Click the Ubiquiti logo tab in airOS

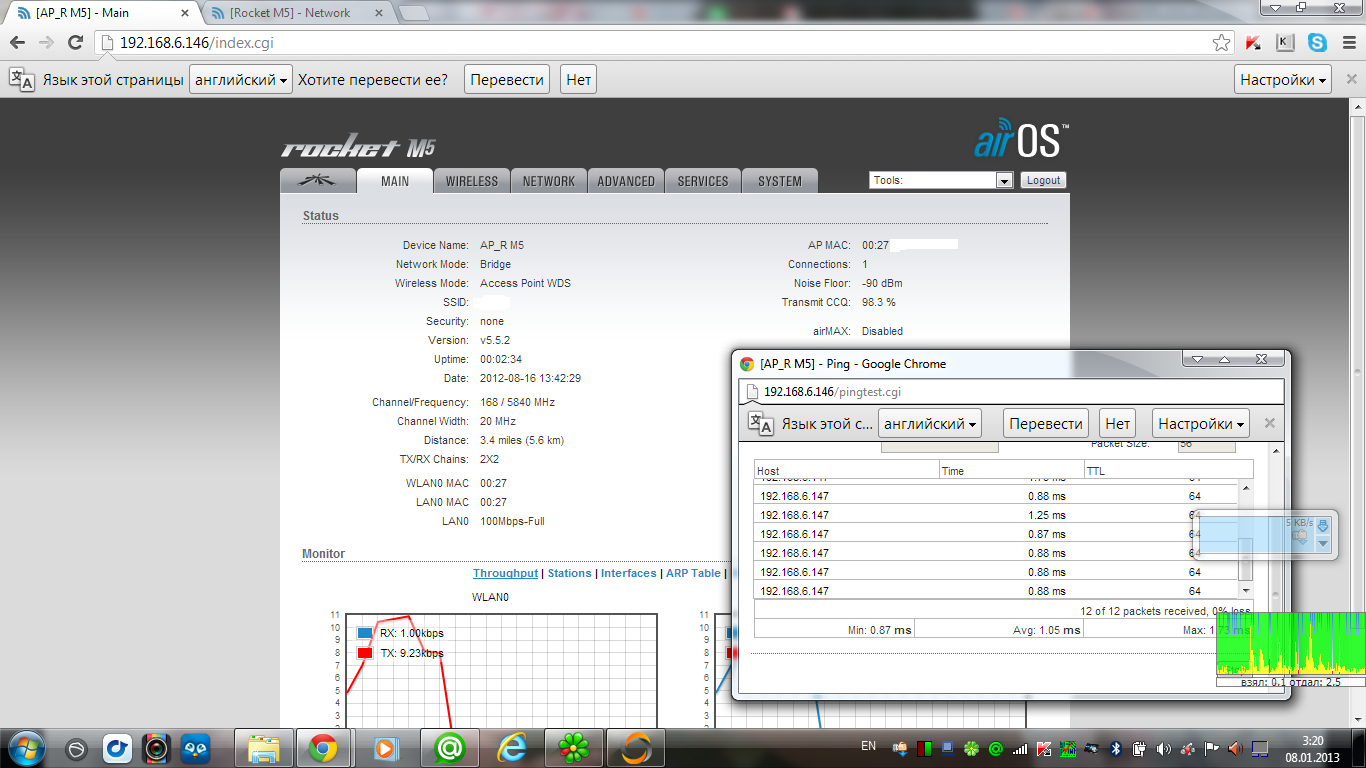coord(318,181)
